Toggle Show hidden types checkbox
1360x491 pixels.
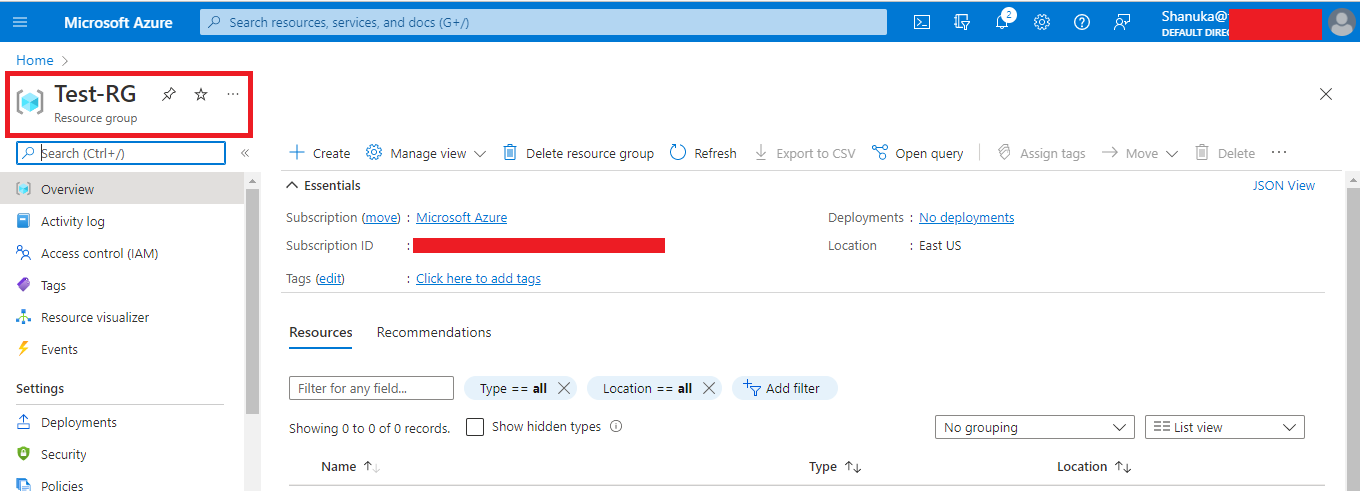tap(475, 427)
